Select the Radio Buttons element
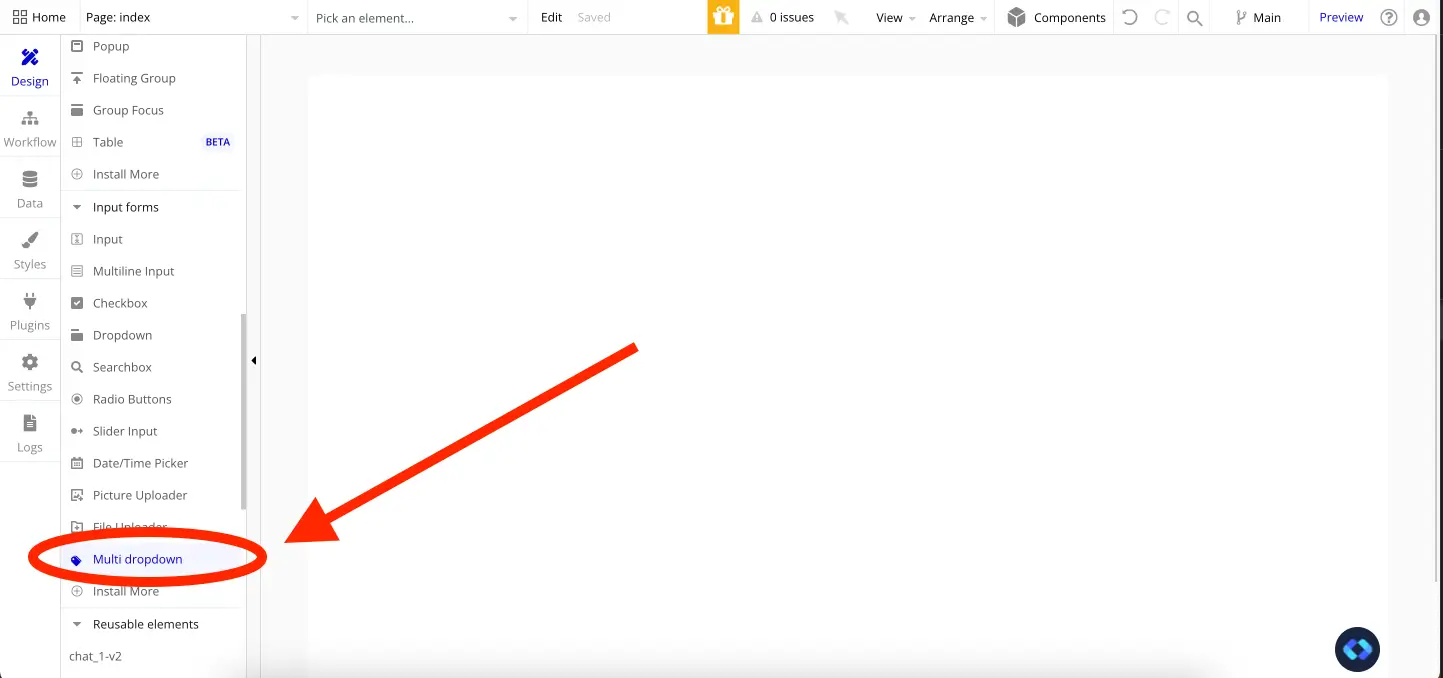This screenshot has height=678, width=1443. (x=132, y=398)
